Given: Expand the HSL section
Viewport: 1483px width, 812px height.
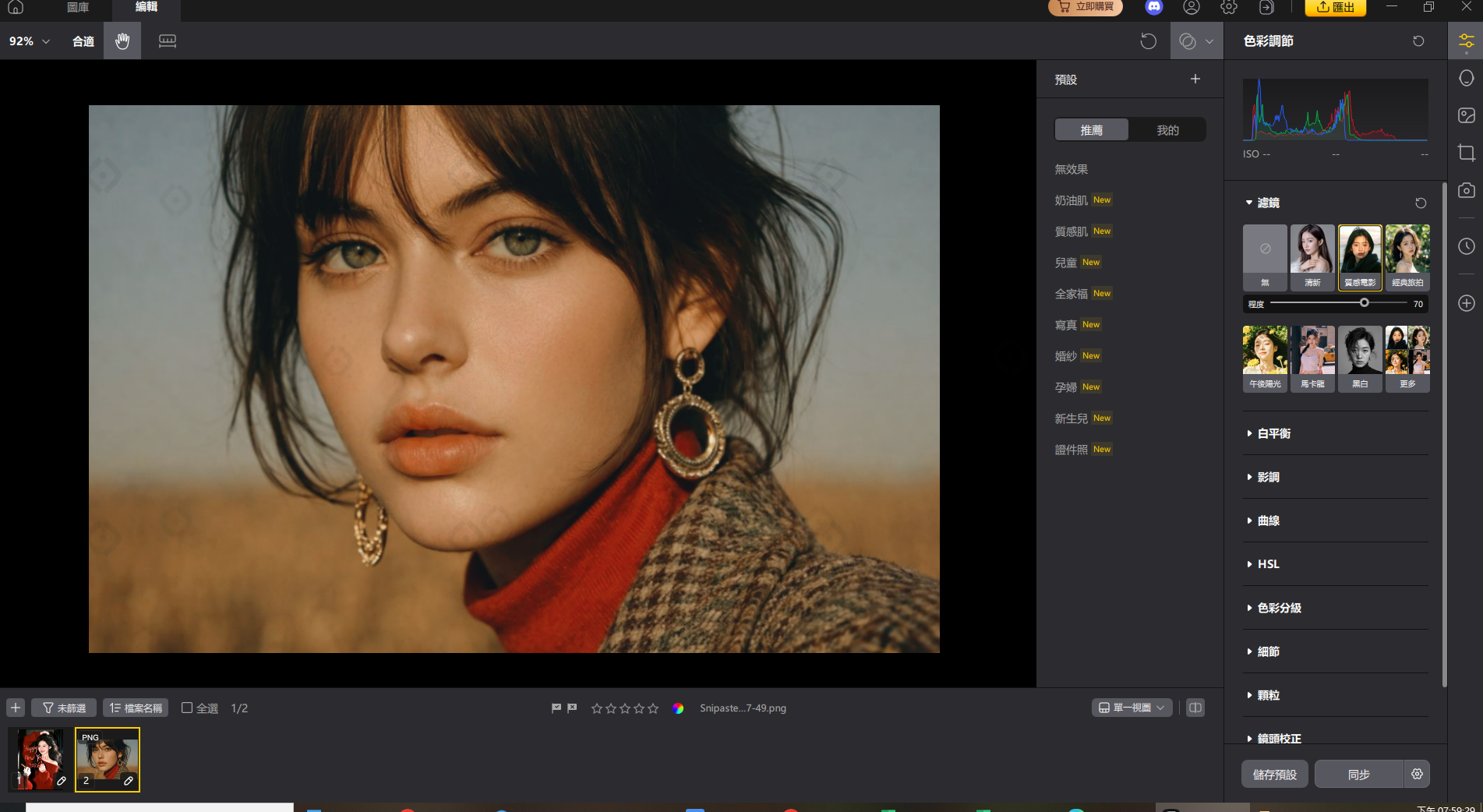Looking at the screenshot, I should [1268, 564].
